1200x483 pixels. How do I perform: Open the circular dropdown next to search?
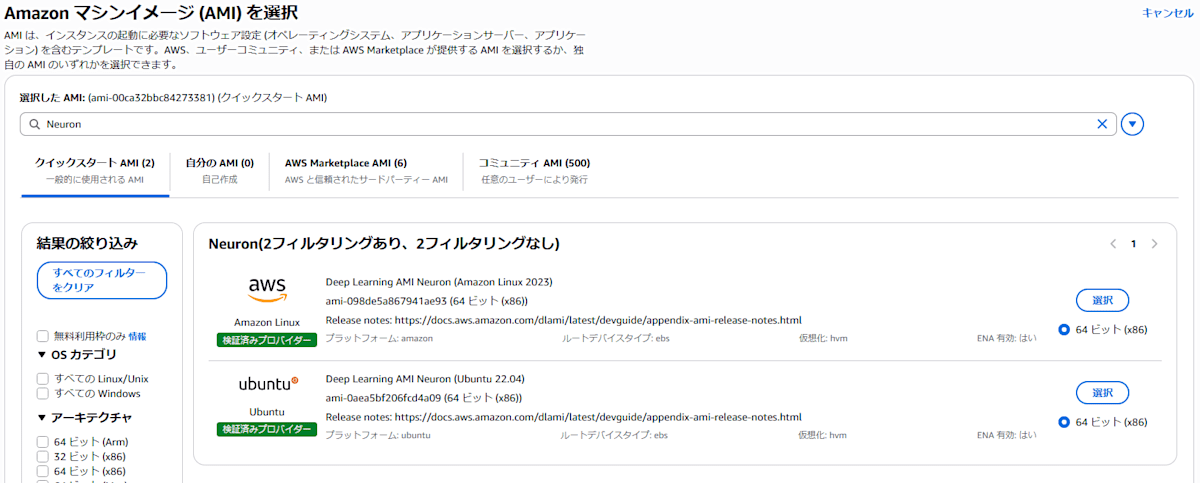(1132, 124)
